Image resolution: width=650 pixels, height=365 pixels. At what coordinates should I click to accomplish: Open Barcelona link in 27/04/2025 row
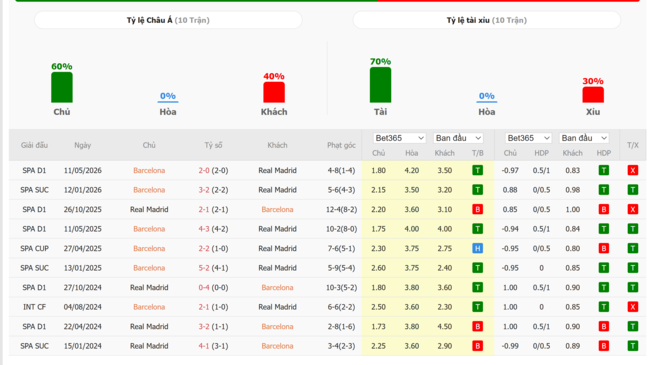(x=149, y=248)
